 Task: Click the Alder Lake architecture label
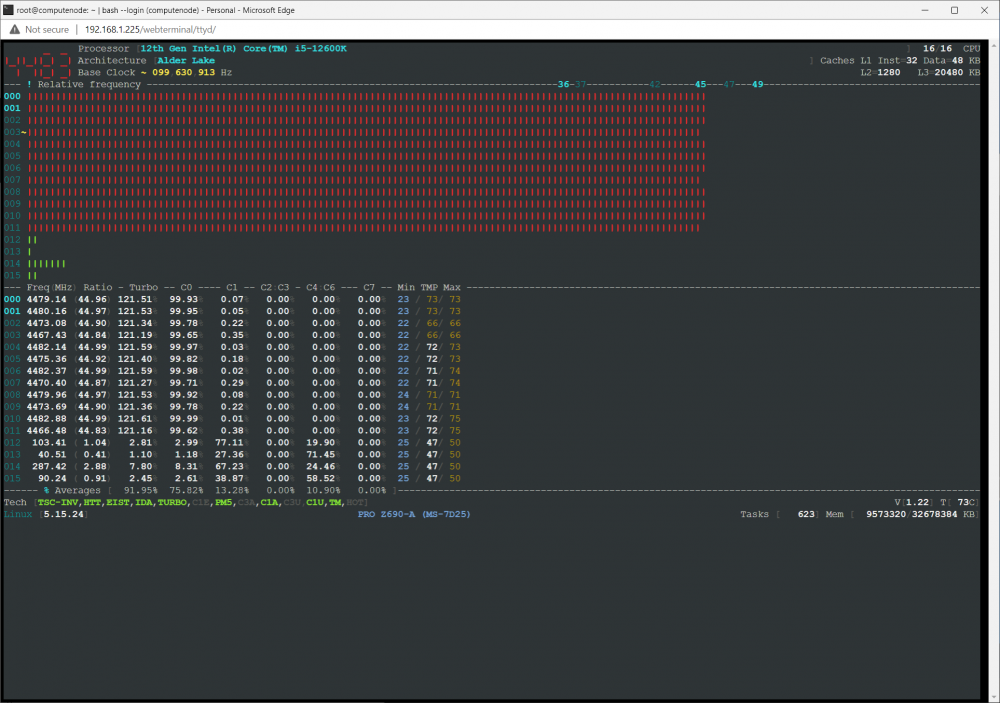pyautogui.click(x=186, y=61)
